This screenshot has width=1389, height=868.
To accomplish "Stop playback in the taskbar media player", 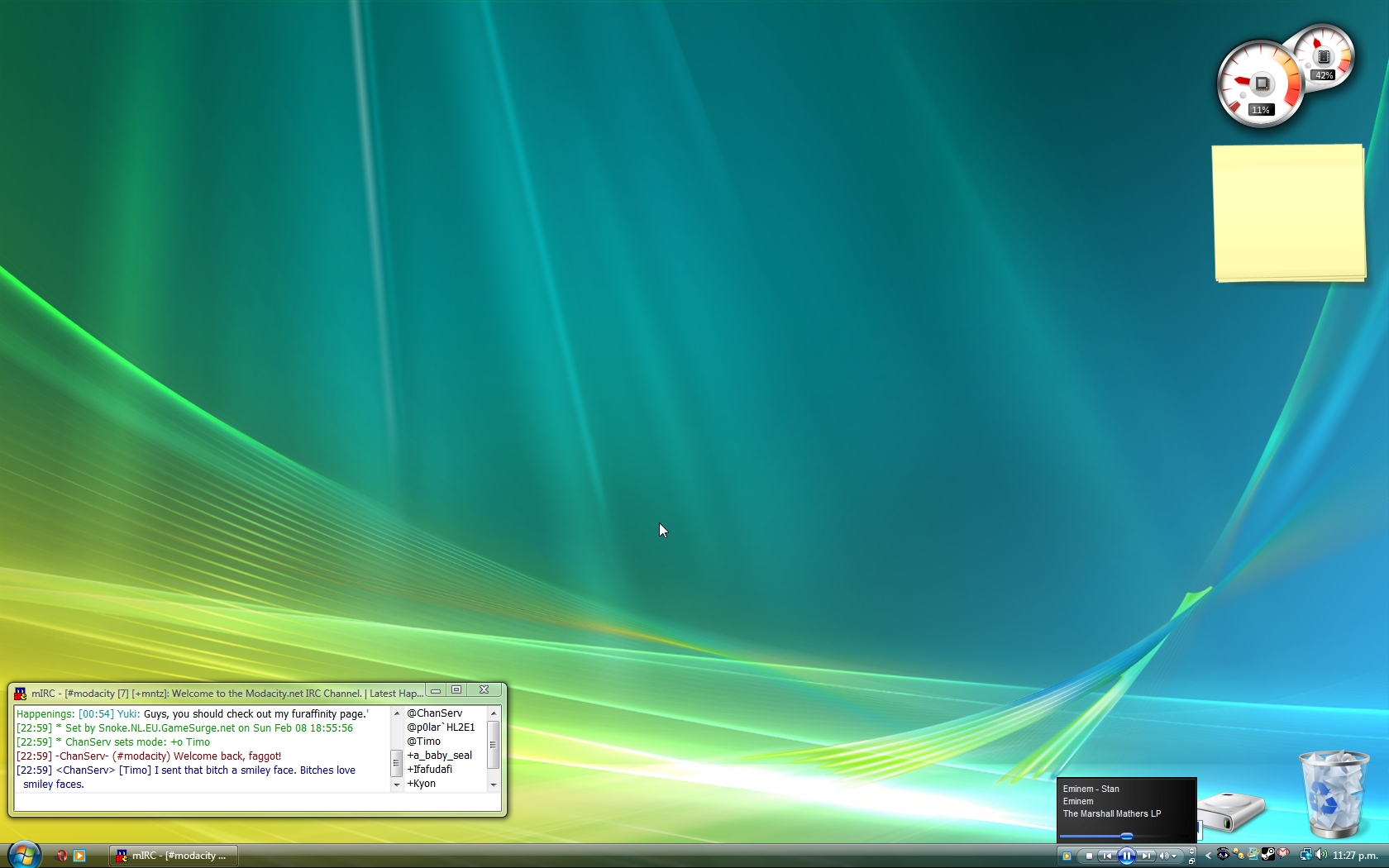I will coord(1089,856).
